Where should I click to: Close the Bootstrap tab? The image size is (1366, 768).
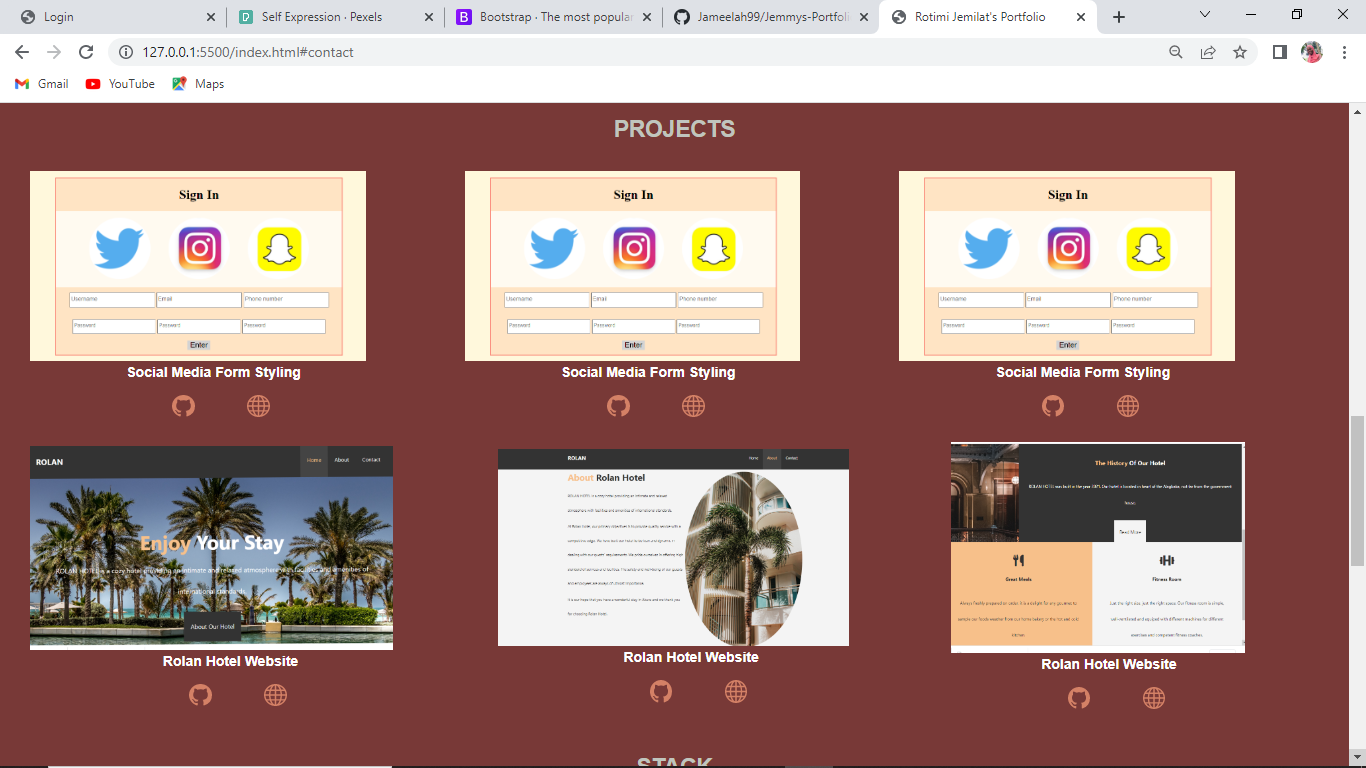point(646,17)
